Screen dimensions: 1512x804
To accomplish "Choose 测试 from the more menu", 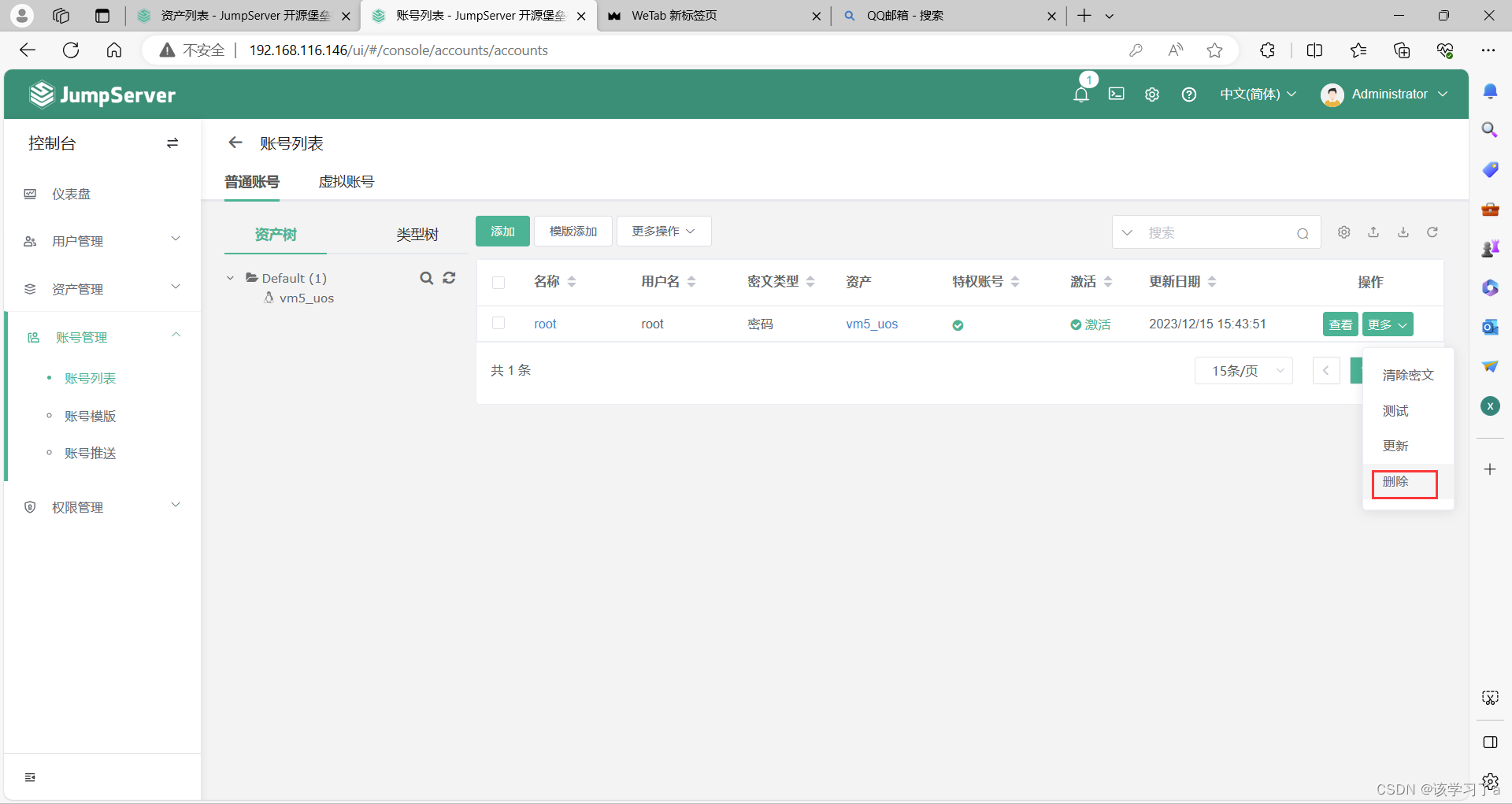I will [x=1408, y=411].
